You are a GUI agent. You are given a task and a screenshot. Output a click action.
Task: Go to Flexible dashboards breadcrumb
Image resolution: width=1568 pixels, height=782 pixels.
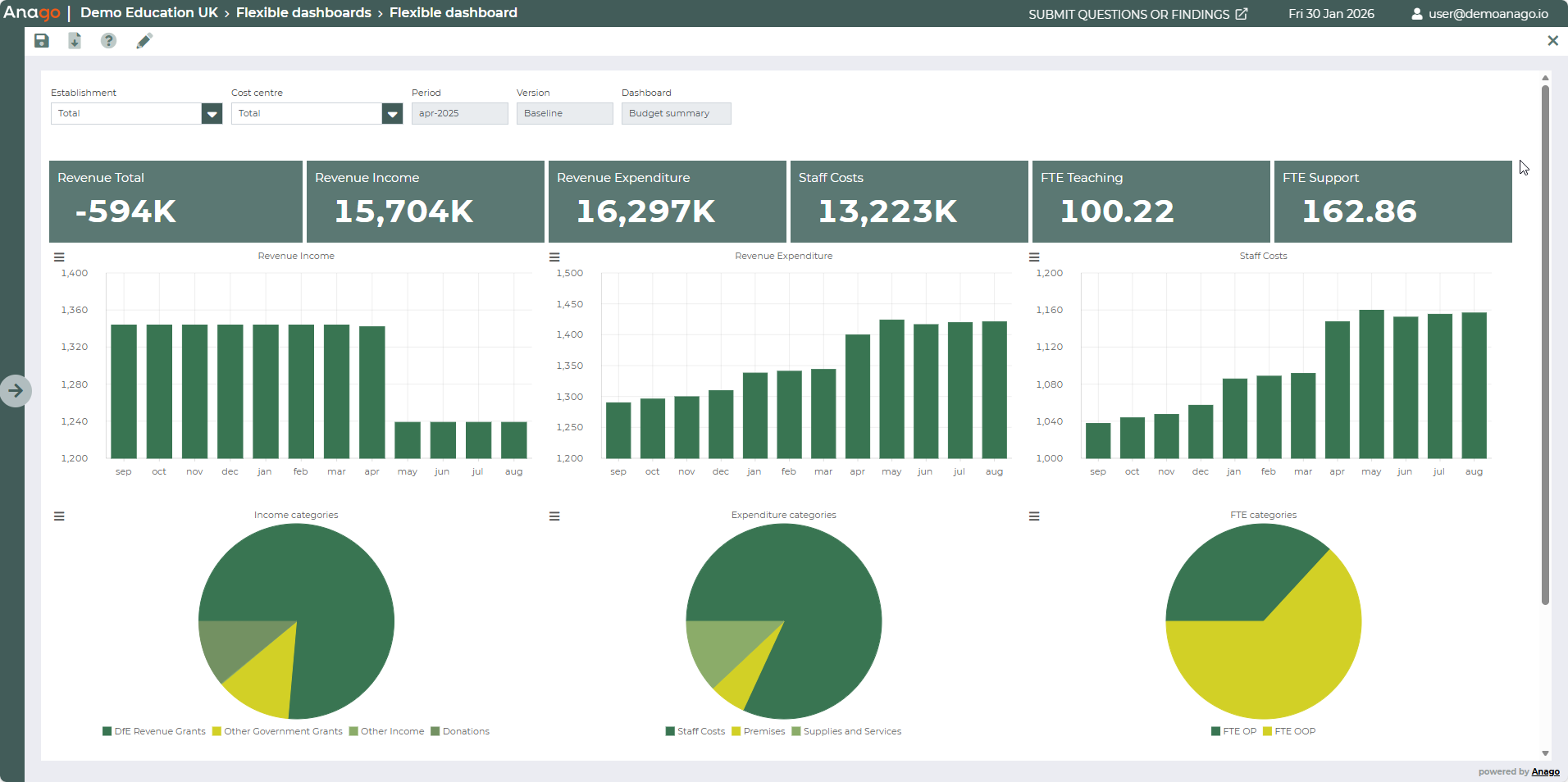pos(303,13)
